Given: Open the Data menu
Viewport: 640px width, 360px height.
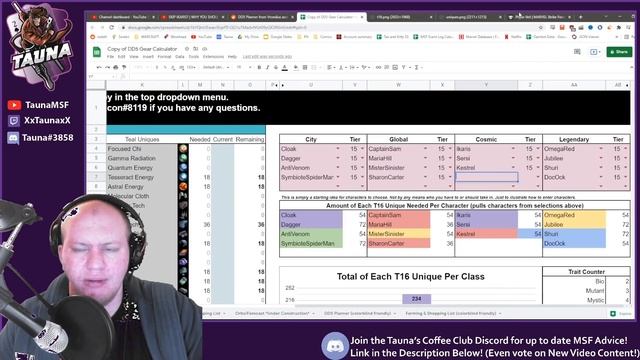Looking at the screenshot, I should (x=180, y=57).
